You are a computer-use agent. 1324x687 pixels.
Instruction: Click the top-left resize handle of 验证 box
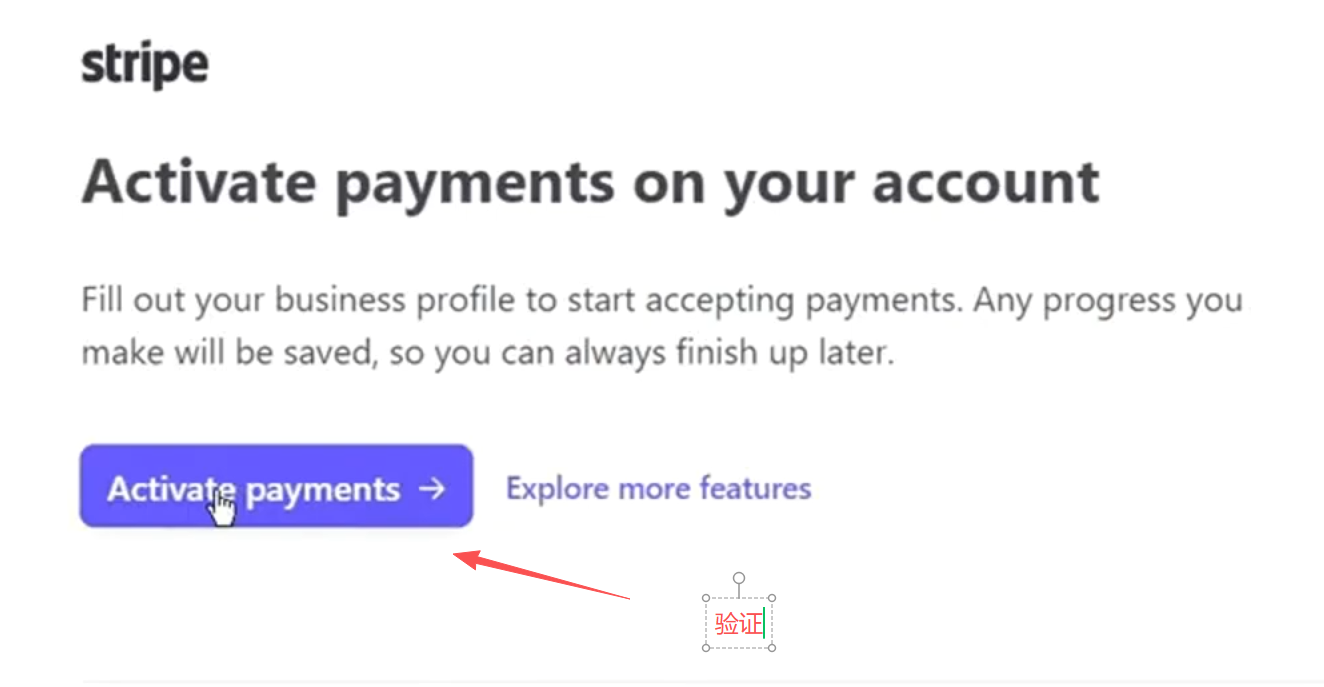click(706, 599)
